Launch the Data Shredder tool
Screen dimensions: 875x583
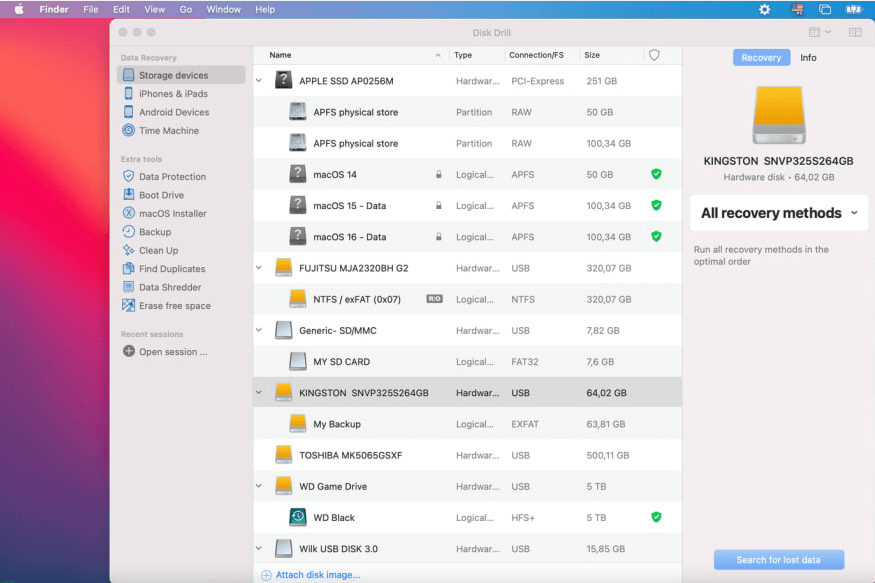171,287
